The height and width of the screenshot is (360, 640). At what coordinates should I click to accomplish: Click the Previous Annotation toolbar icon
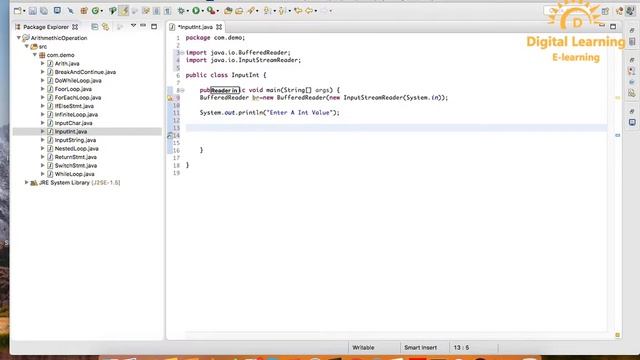pyautogui.click(x=282, y=11)
